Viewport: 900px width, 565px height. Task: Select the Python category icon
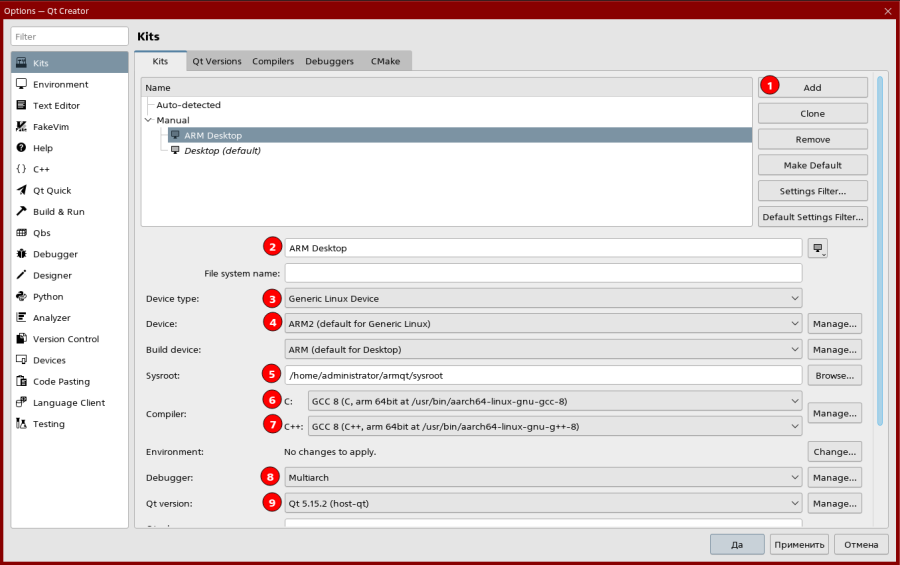click(x=21, y=297)
